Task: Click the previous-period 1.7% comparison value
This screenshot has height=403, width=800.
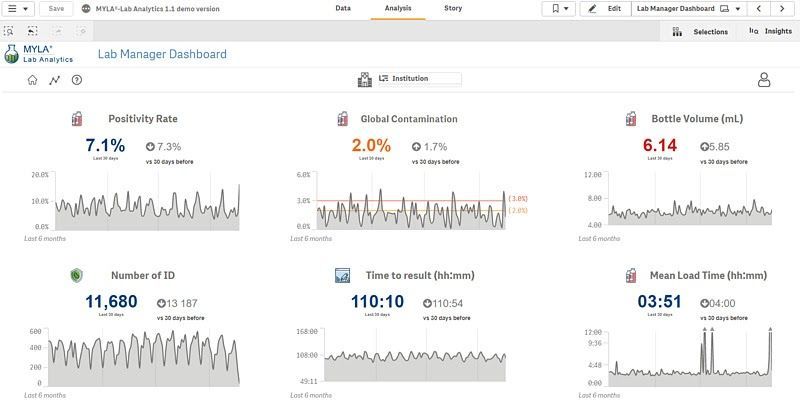Action: (x=435, y=147)
